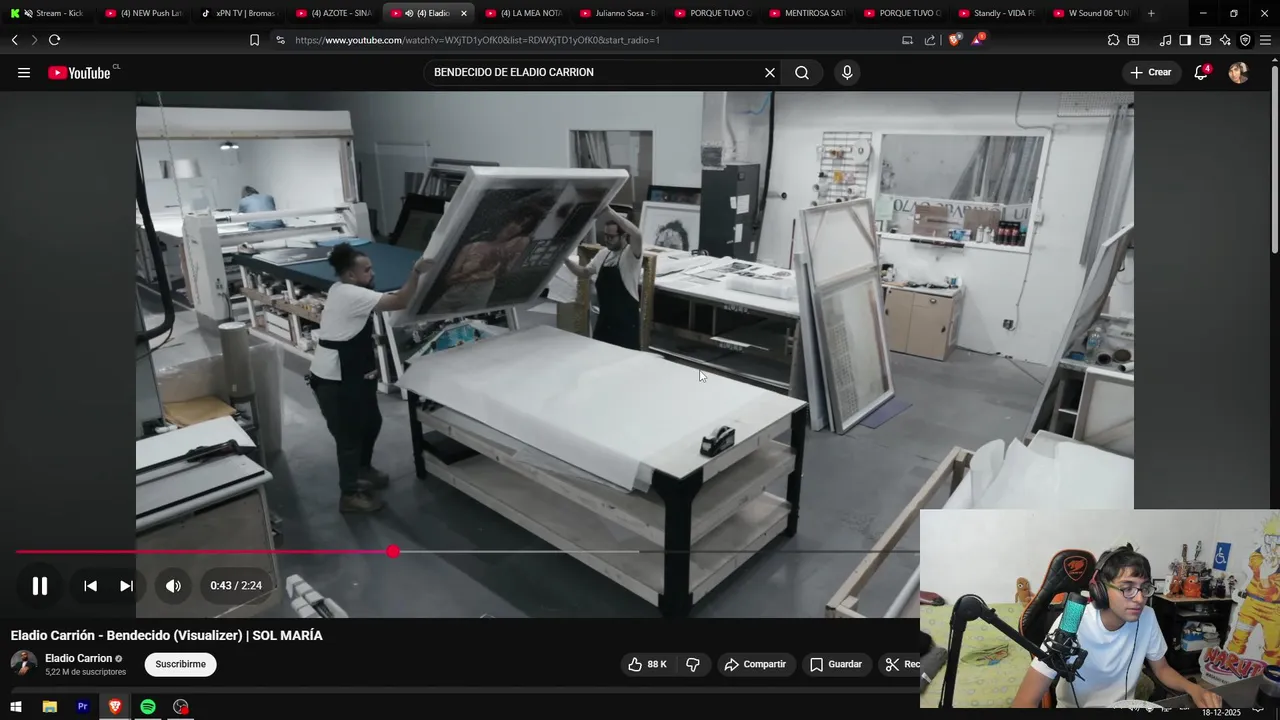The width and height of the screenshot is (1280, 720).
Task: Open the Compartir share dialog
Action: pyautogui.click(x=756, y=664)
